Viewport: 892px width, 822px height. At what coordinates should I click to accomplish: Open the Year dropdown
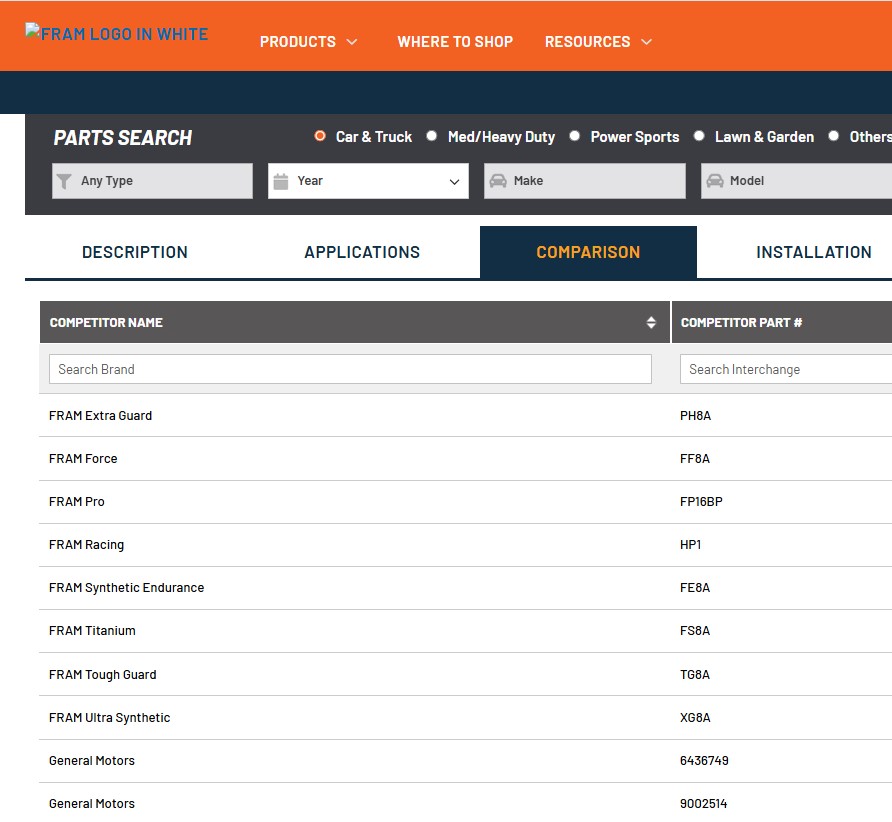368,181
